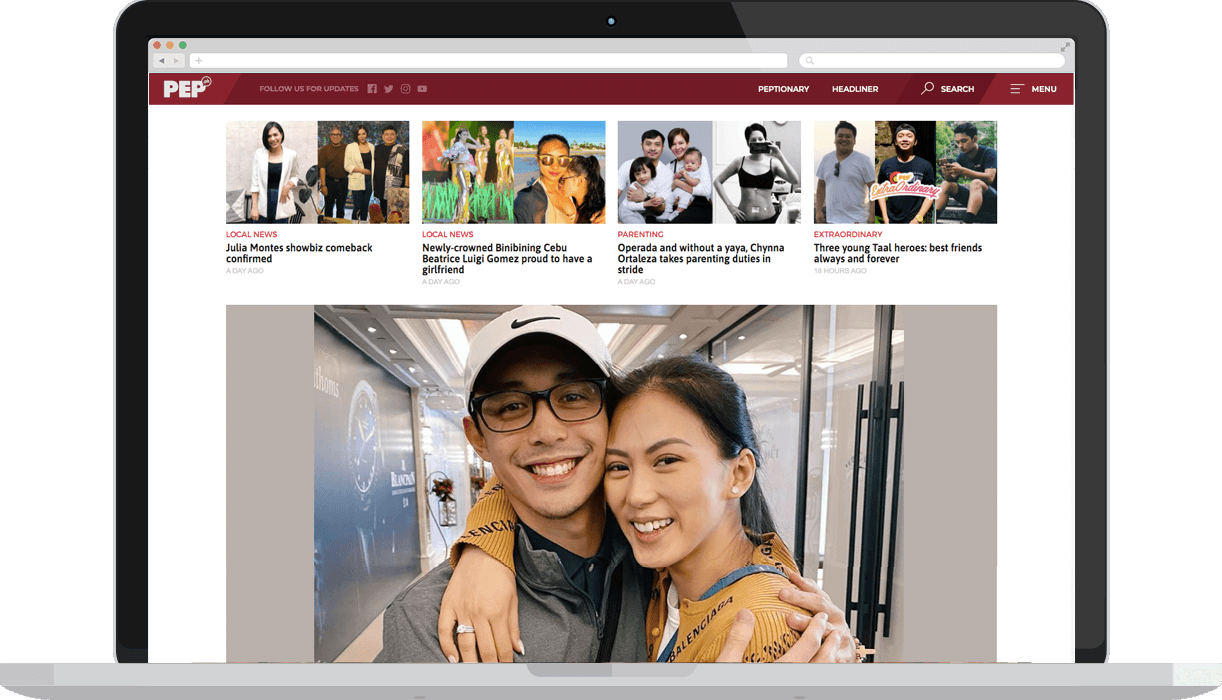Open the Binibining Cebu Beatrice Gomez headline
The height and width of the screenshot is (700, 1222).
click(x=507, y=258)
